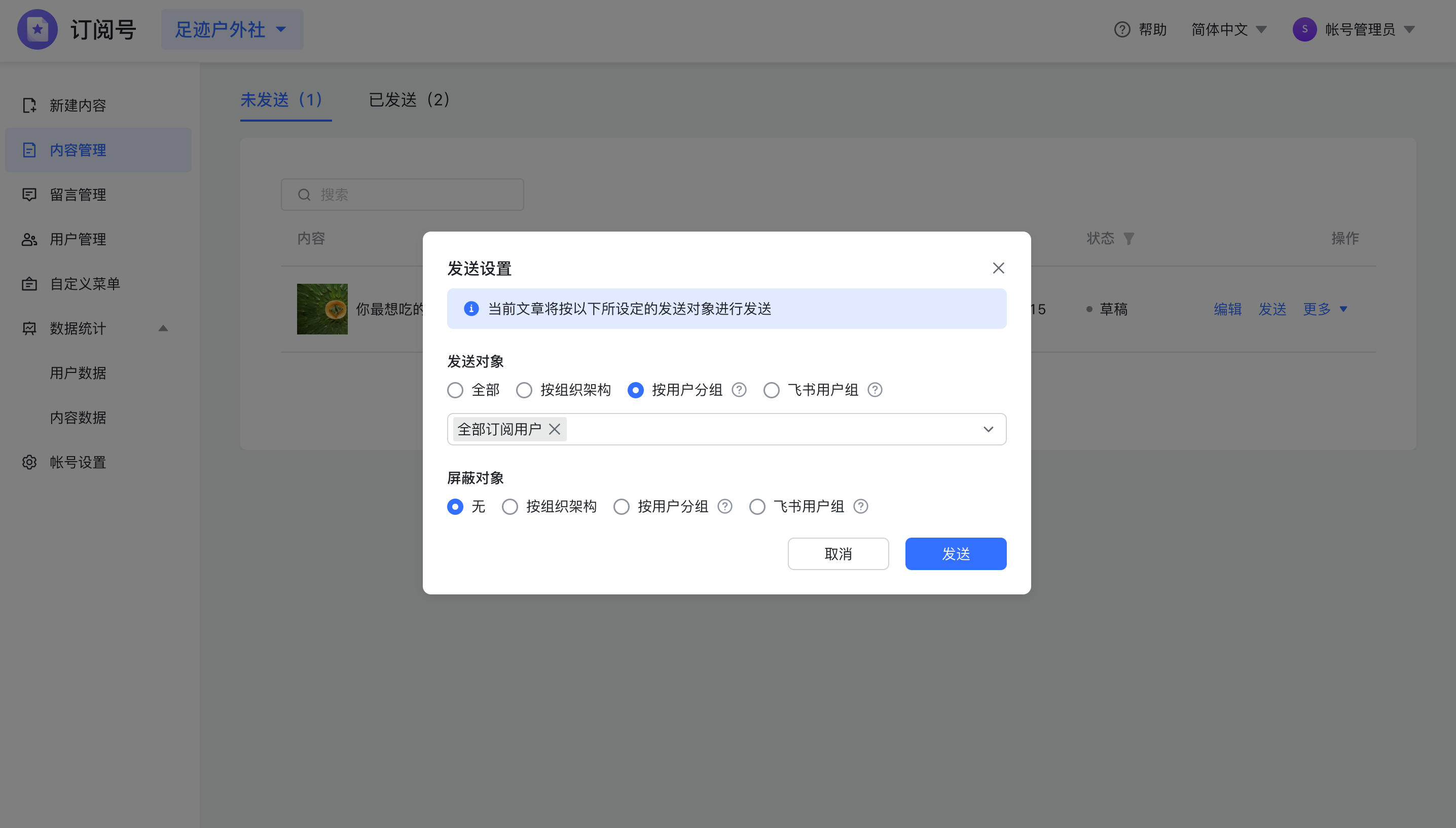Click help icon beside 屏蔽对象 飞书用户组
The width and height of the screenshot is (1456, 828).
pos(860,507)
